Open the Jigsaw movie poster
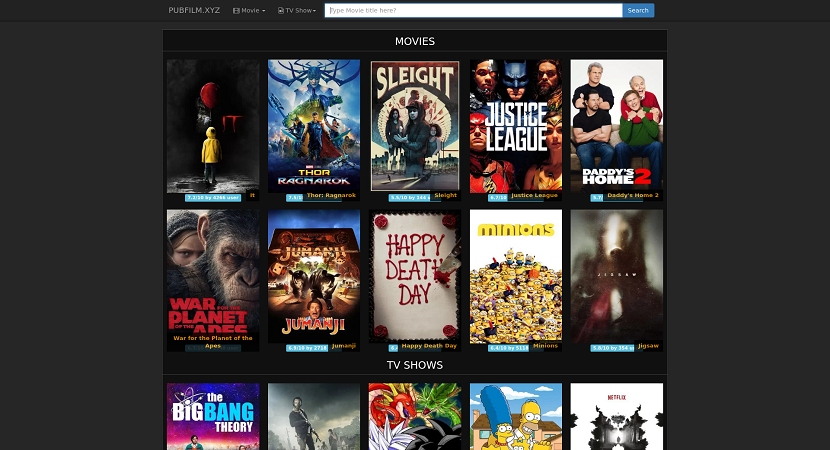The width and height of the screenshot is (830, 450). coord(617,276)
